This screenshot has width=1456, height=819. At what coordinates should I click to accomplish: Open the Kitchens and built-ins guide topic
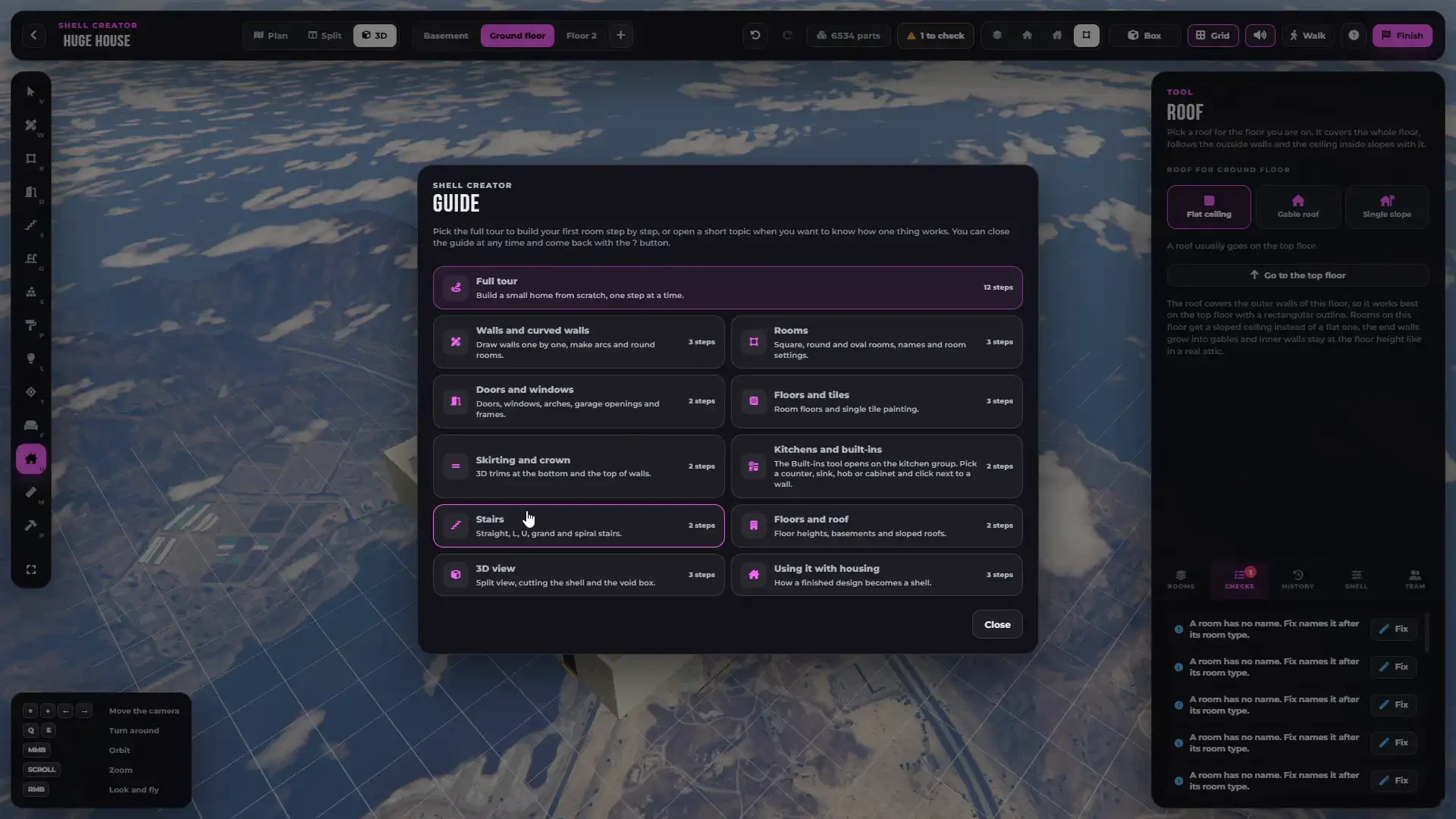[x=877, y=466]
